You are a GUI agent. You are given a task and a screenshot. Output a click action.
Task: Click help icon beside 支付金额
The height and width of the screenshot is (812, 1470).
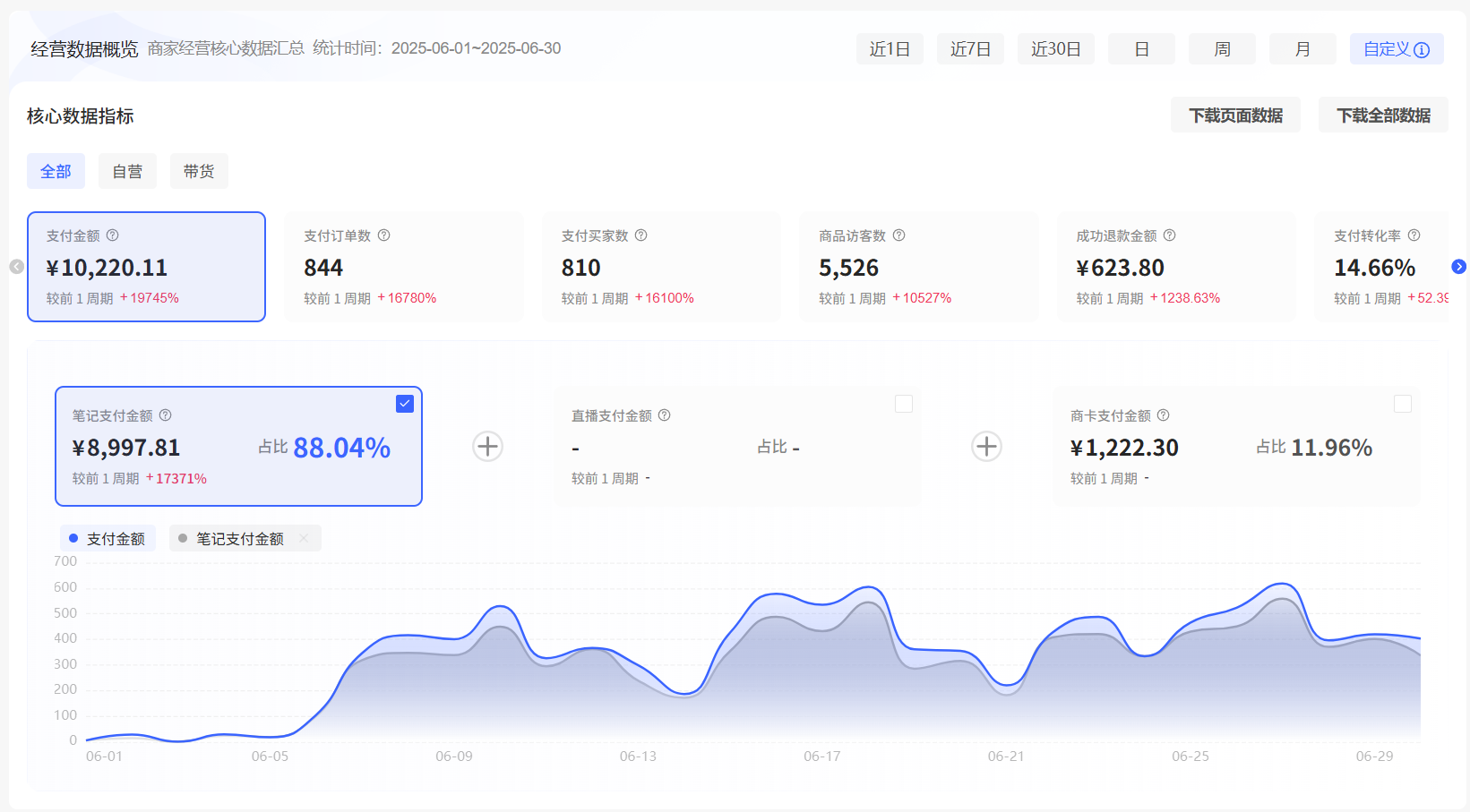[113, 235]
